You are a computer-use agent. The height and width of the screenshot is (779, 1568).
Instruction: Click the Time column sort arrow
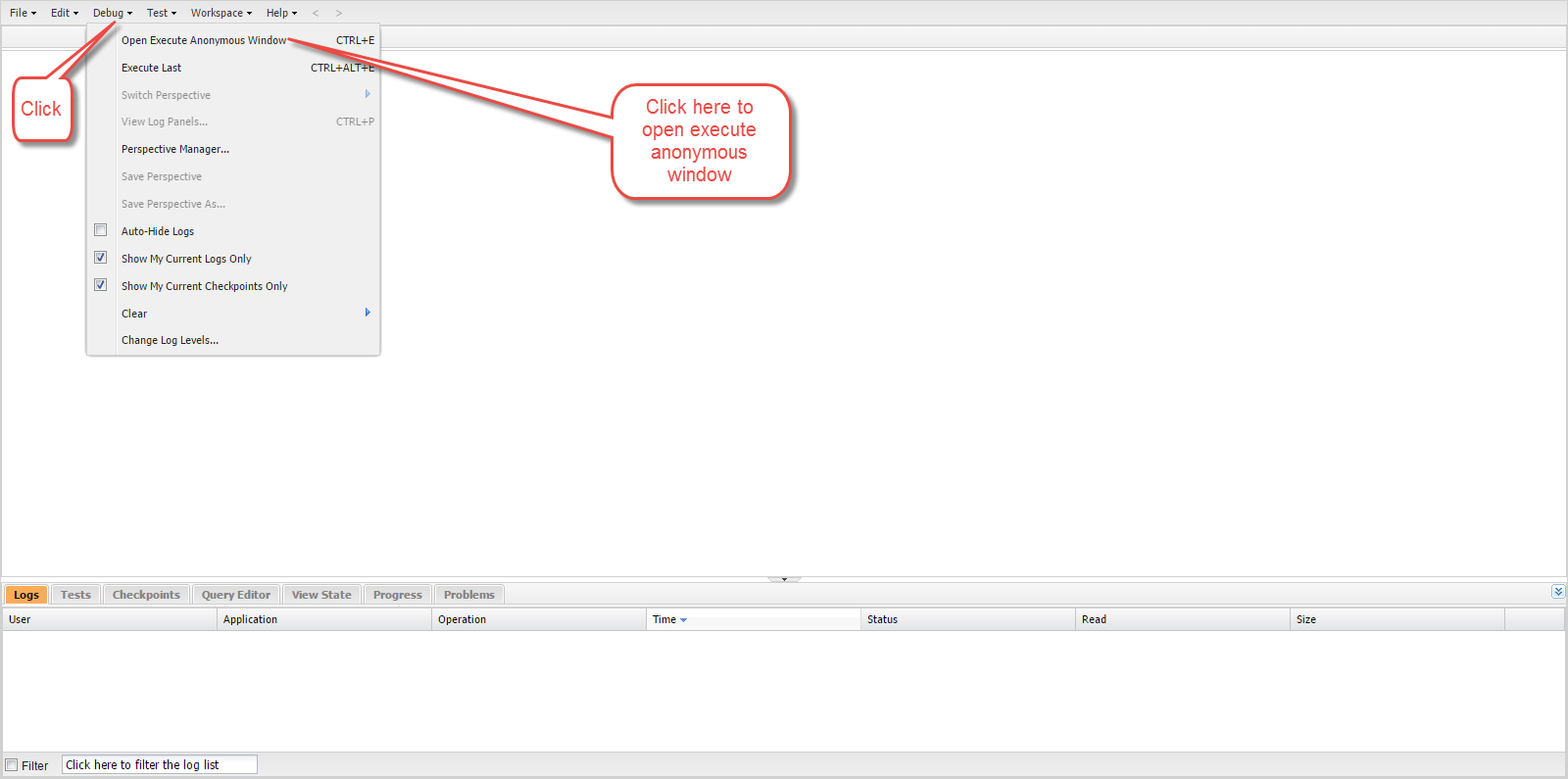coord(683,620)
